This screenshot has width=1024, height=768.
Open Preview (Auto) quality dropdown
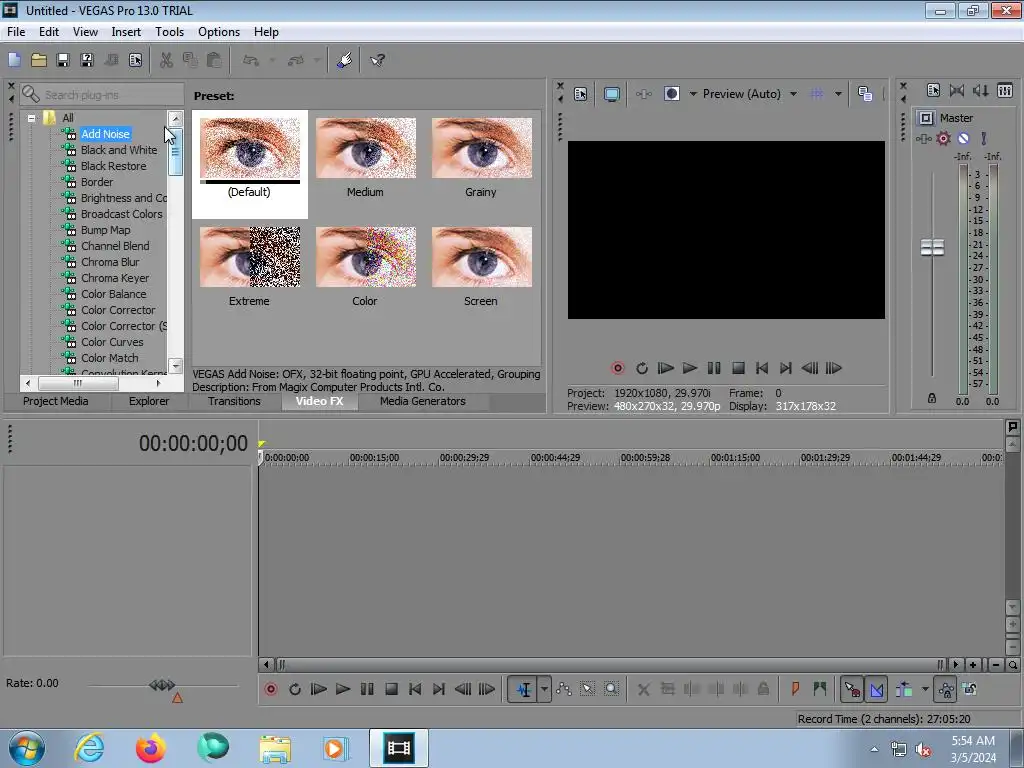click(x=793, y=94)
